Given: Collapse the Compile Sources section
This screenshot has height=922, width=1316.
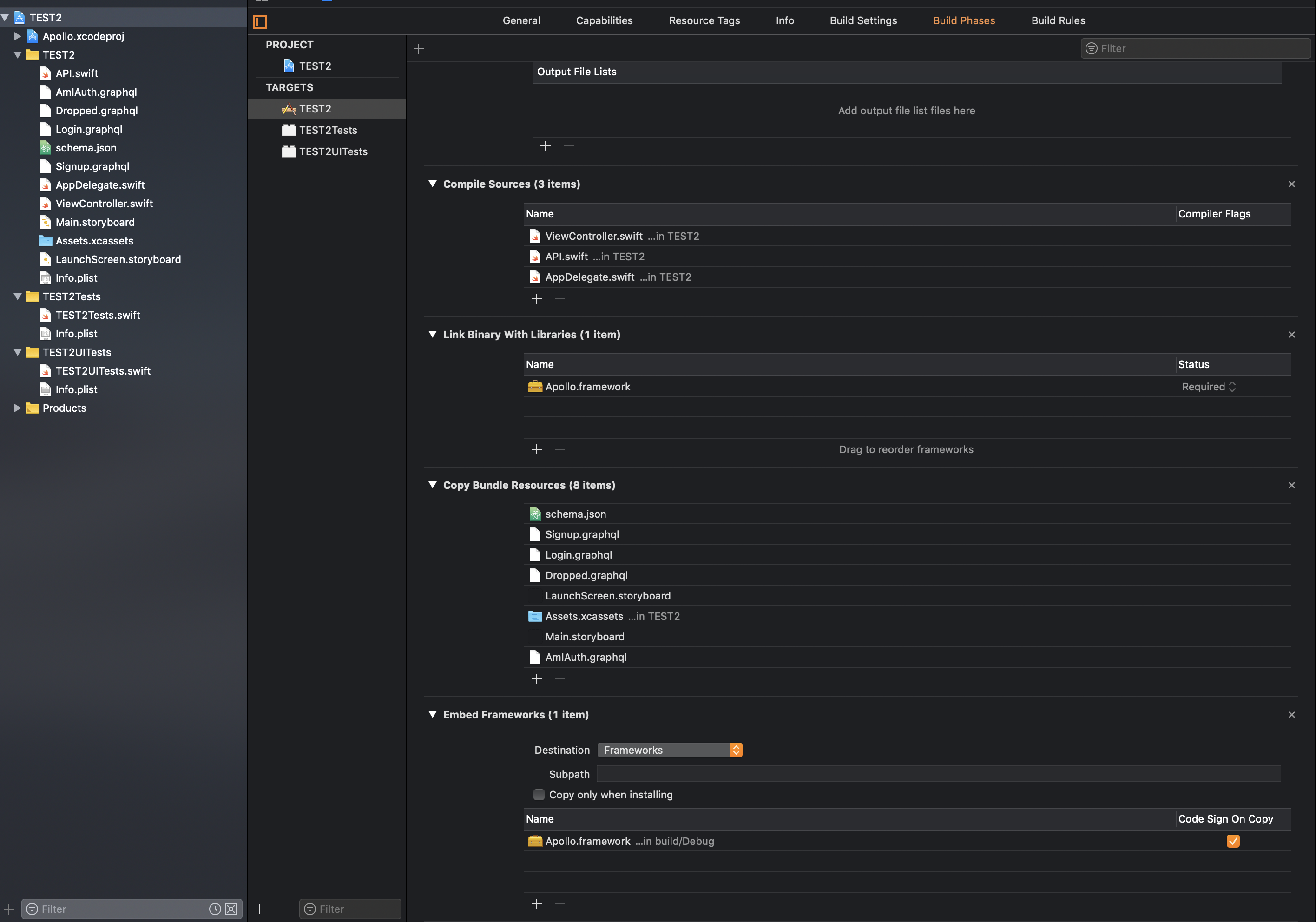Looking at the screenshot, I should click(433, 184).
